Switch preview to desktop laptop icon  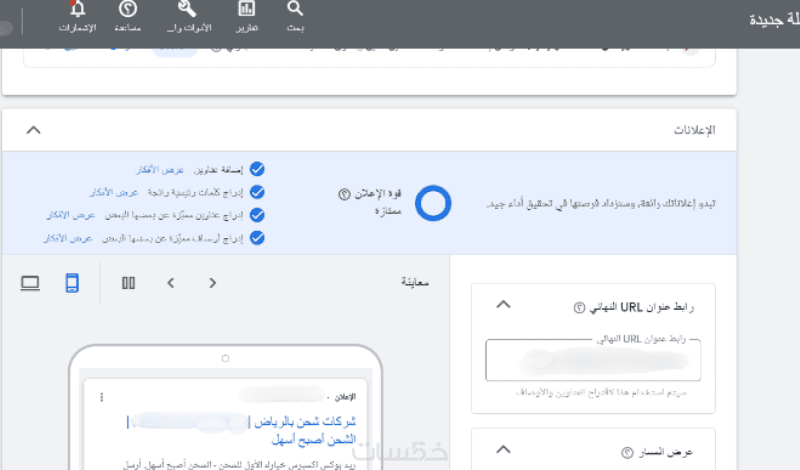click(x=30, y=283)
